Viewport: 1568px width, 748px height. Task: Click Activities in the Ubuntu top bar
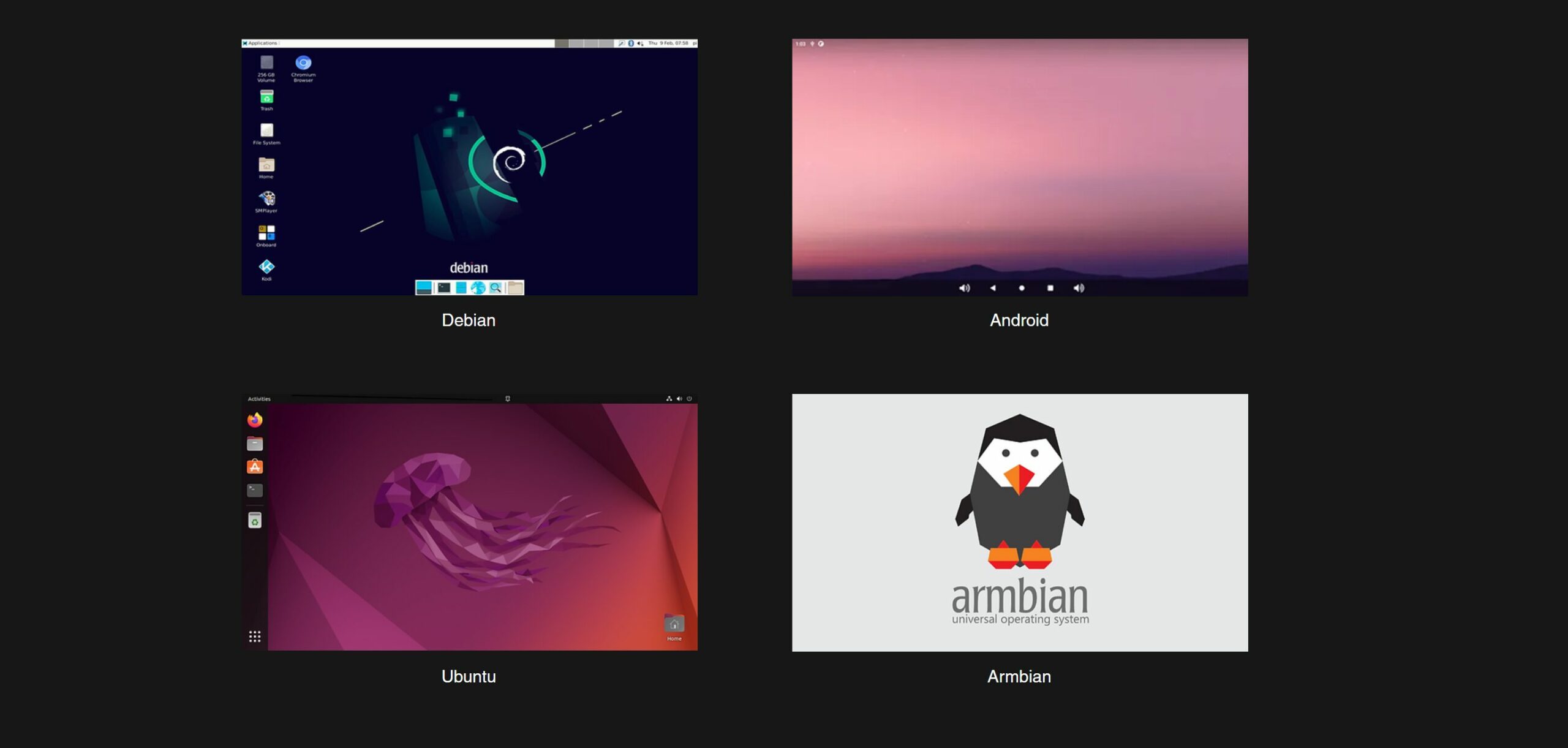[259, 399]
